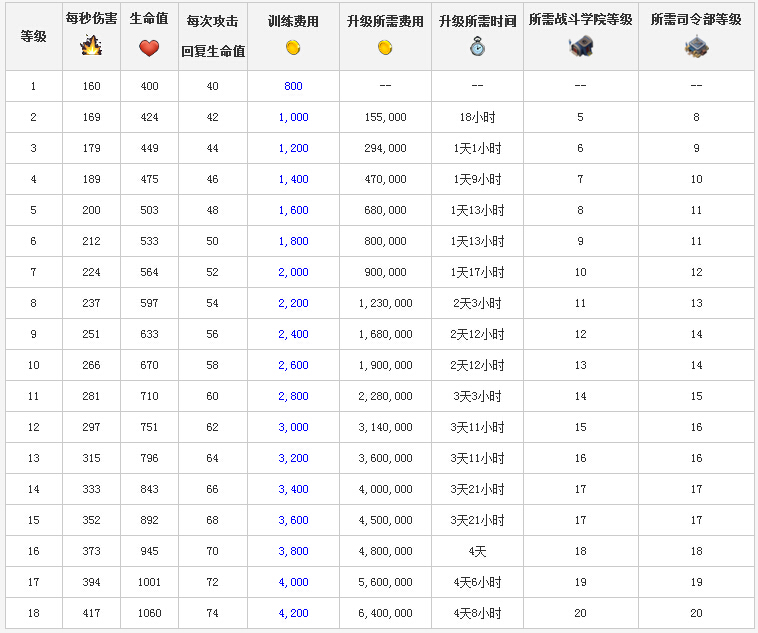Click the 1,230,000 upgrade cost cell
Viewport: 758px width, 633px height.
click(x=385, y=303)
